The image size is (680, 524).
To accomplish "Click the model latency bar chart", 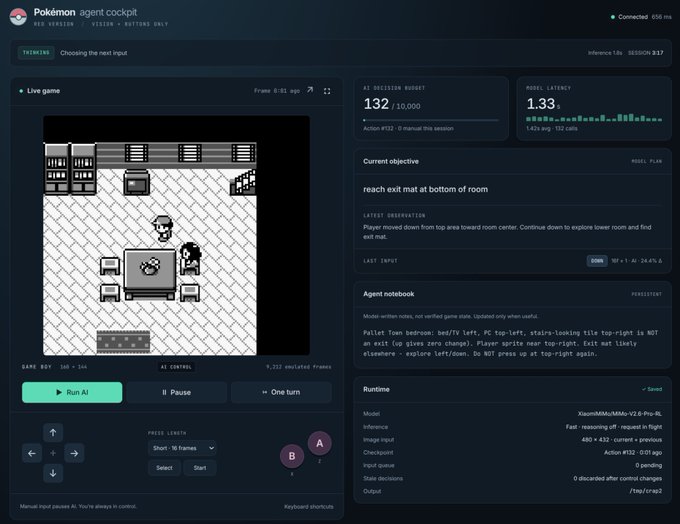I will (x=594, y=117).
